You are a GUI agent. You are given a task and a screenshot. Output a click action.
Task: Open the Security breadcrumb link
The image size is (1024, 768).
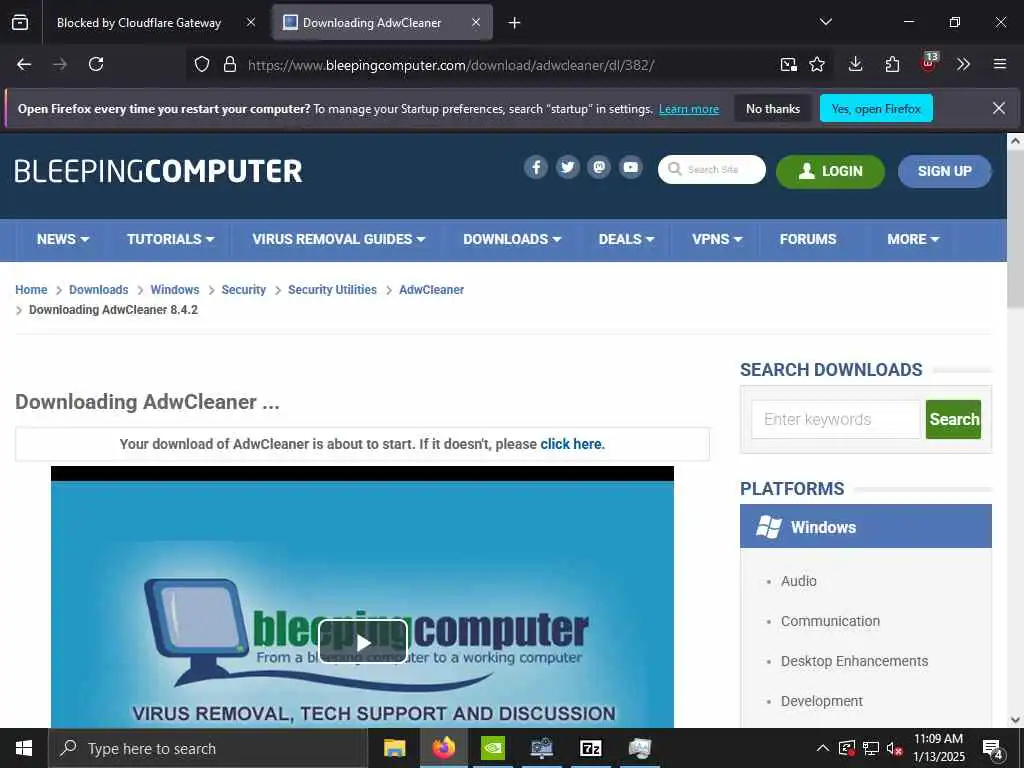click(x=244, y=290)
